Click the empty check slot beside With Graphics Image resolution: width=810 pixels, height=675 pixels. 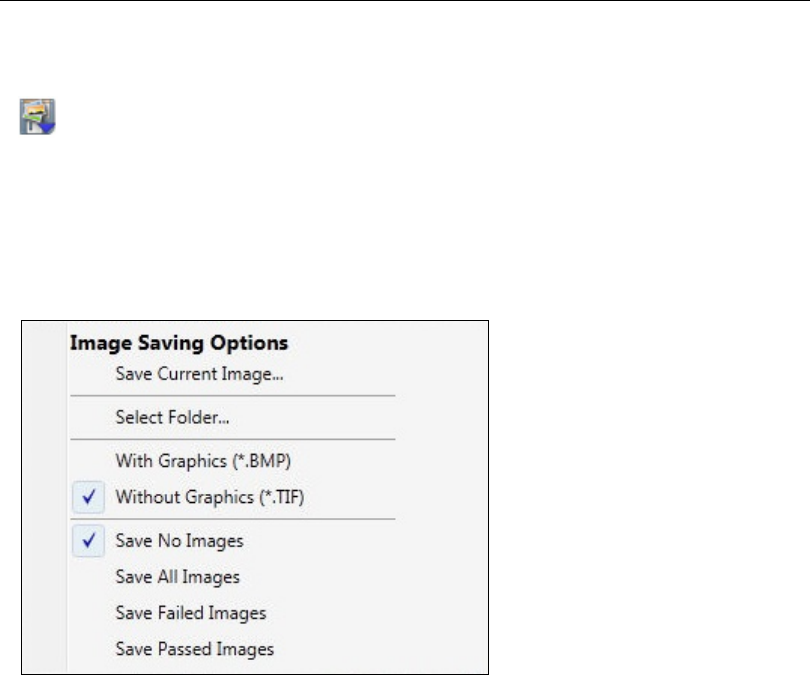click(x=90, y=461)
